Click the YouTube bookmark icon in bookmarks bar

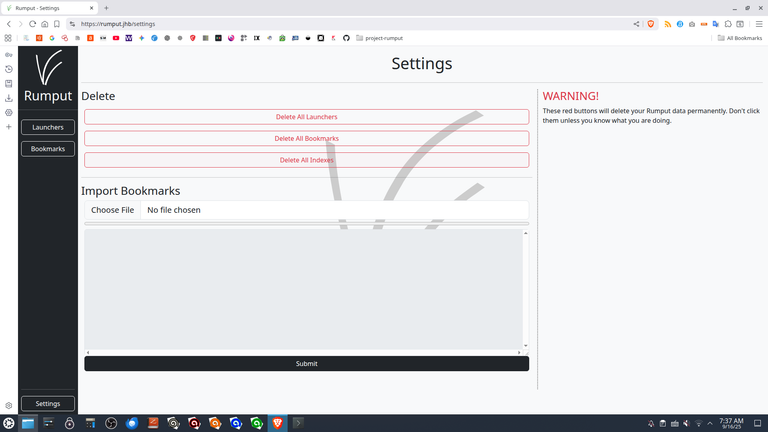point(116,38)
